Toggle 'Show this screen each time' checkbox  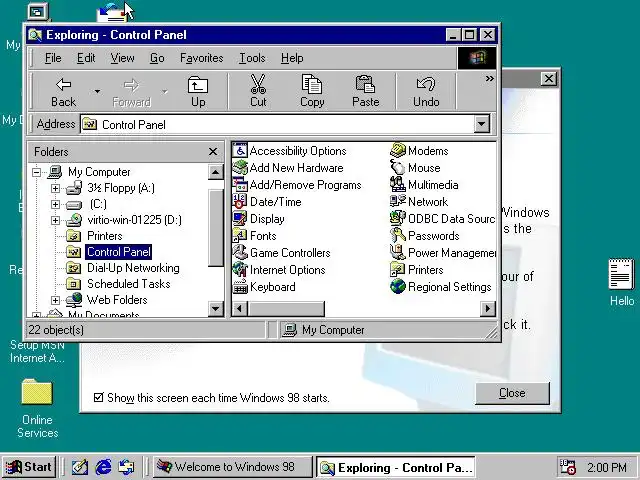[x=98, y=397]
